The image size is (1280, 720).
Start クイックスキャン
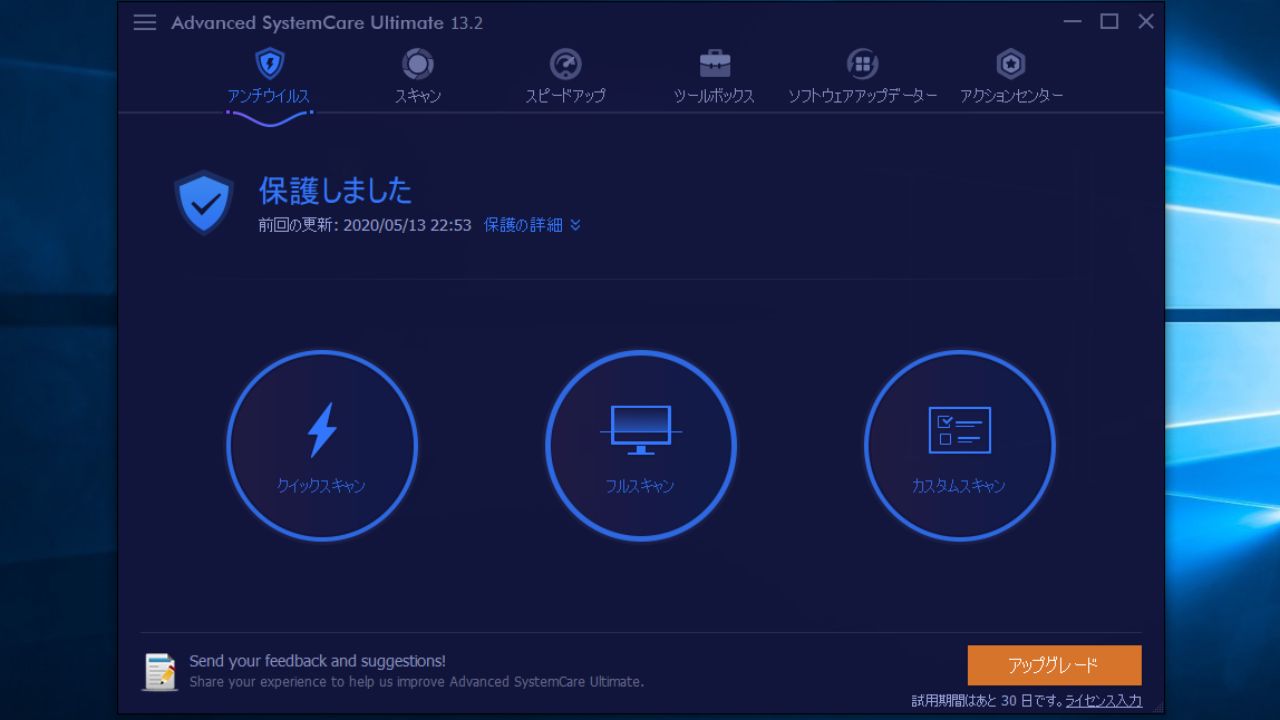tap(322, 446)
